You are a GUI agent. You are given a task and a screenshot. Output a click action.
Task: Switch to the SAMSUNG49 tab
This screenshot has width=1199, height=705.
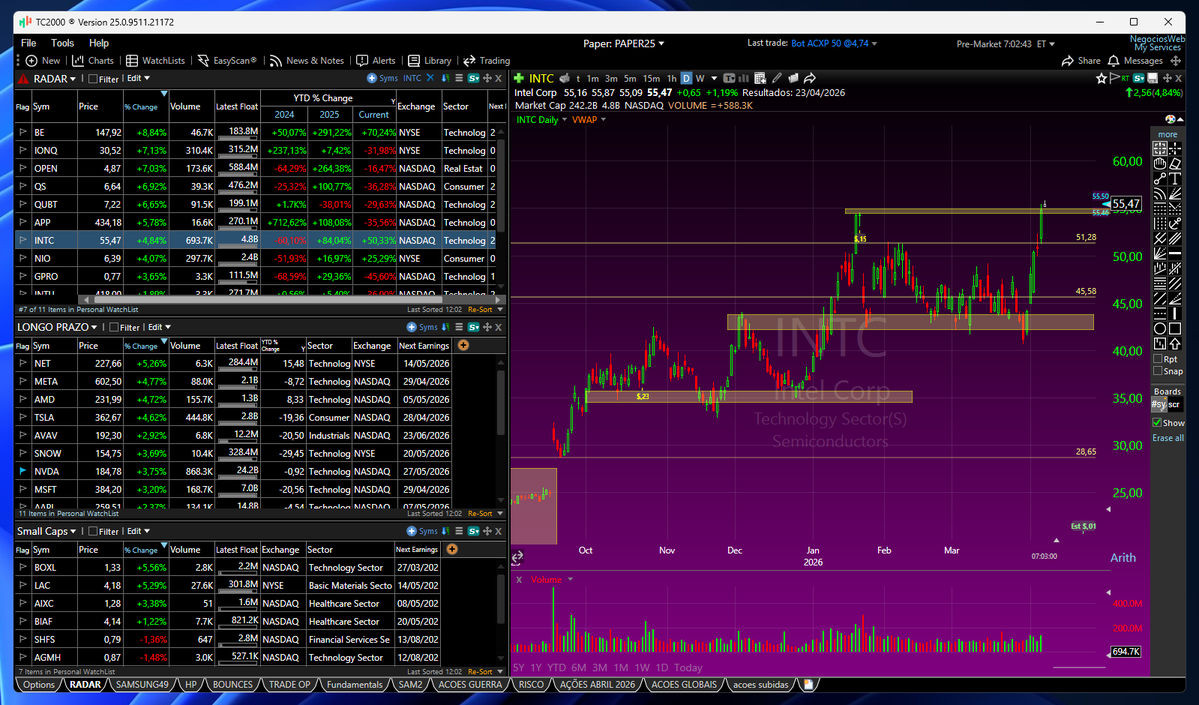pos(142,684)
